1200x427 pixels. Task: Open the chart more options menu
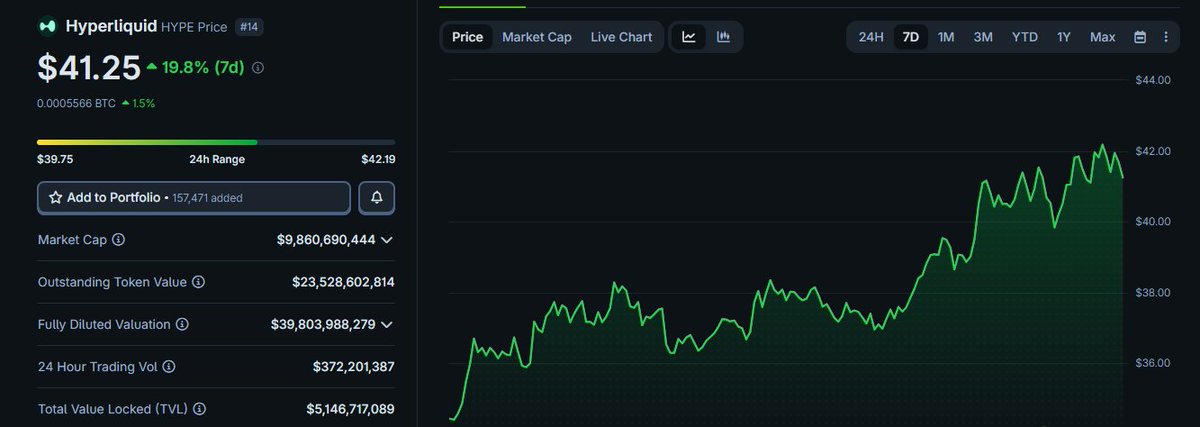(1166, 37)
